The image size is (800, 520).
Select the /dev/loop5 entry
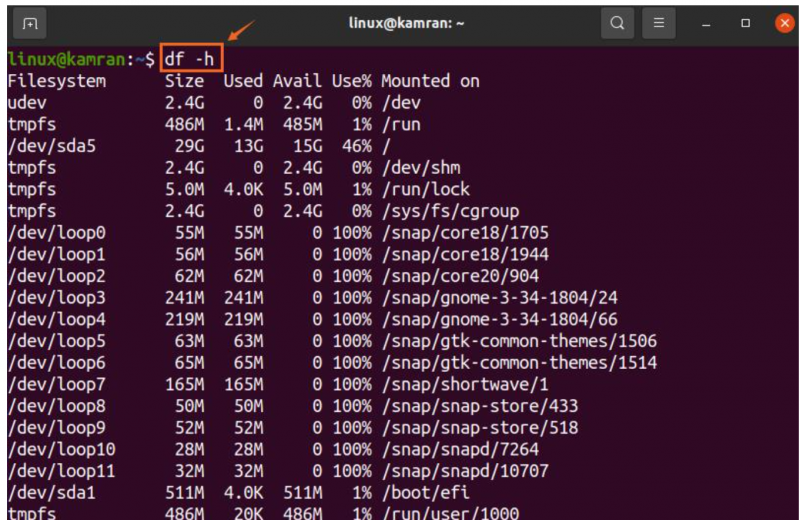pos(57,341)
